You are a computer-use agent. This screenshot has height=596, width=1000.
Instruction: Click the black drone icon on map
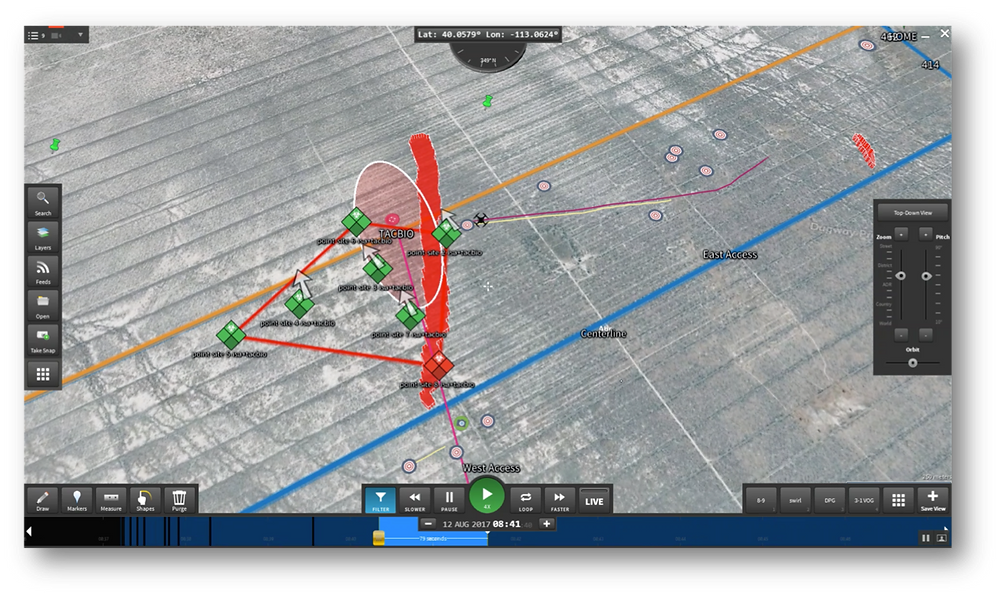pos(481,219)
